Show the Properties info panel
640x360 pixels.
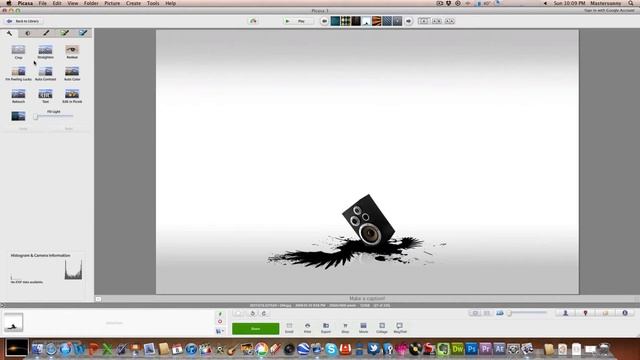(624, 313)
